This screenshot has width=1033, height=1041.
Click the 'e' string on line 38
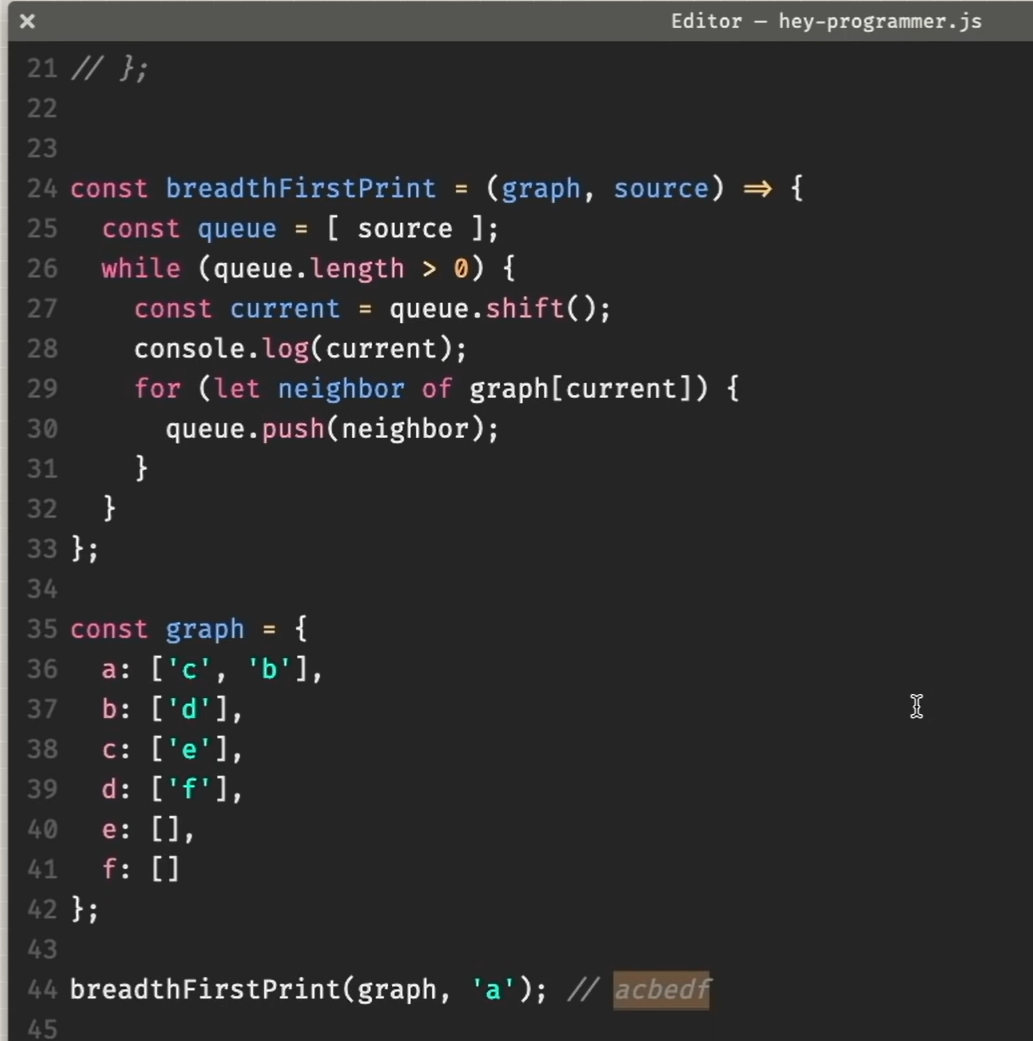coord(188,749)
